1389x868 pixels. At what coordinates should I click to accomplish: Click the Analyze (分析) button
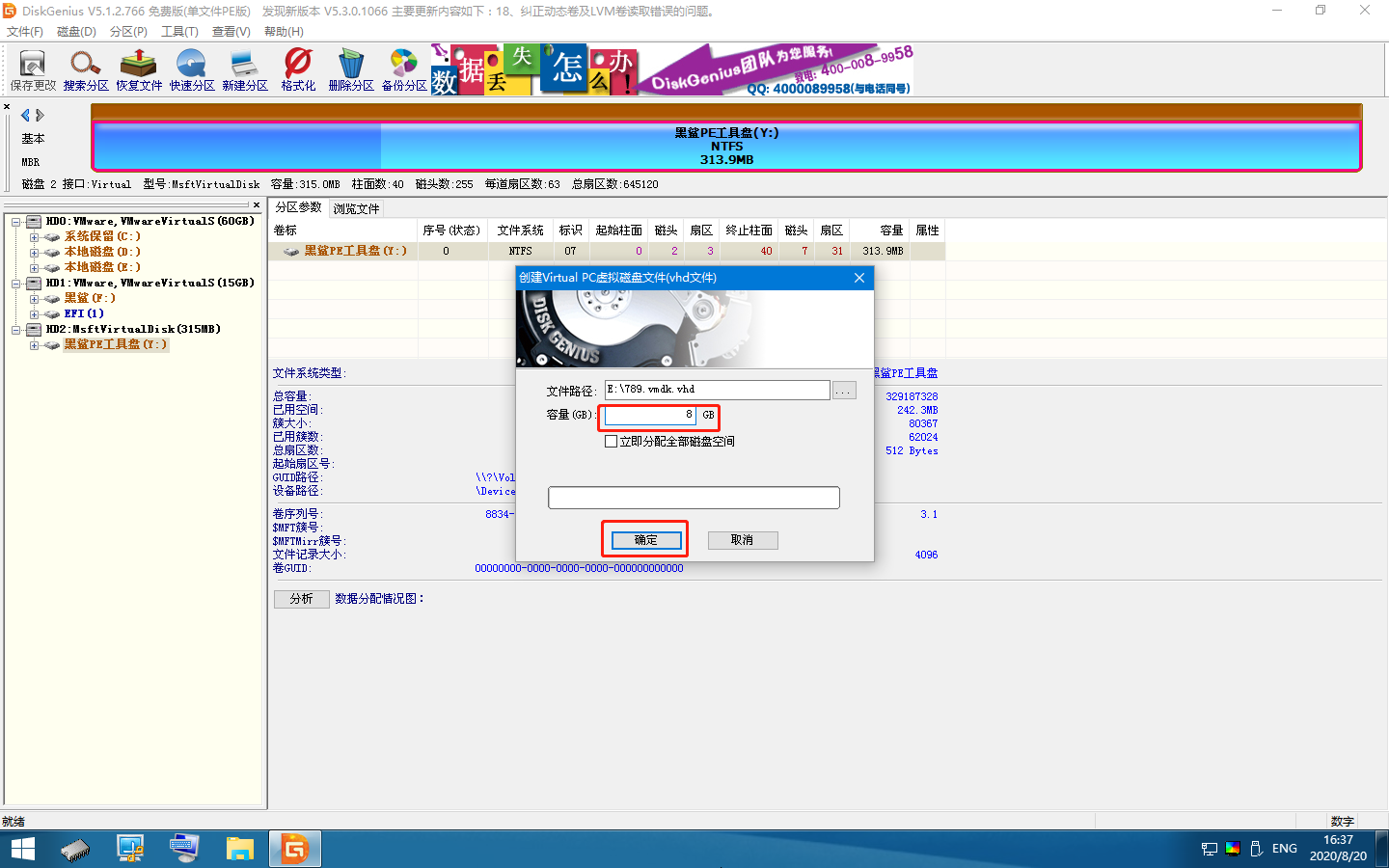[x=301, y=599]
